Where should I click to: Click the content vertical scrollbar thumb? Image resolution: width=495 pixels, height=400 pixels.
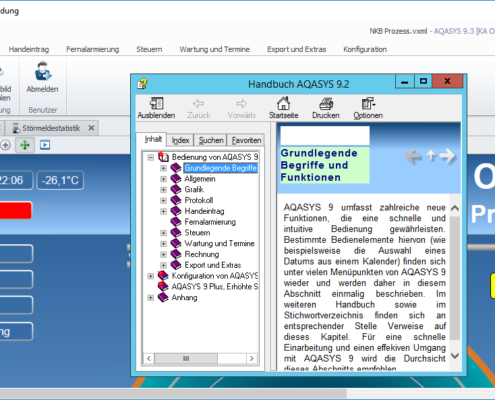455,278
